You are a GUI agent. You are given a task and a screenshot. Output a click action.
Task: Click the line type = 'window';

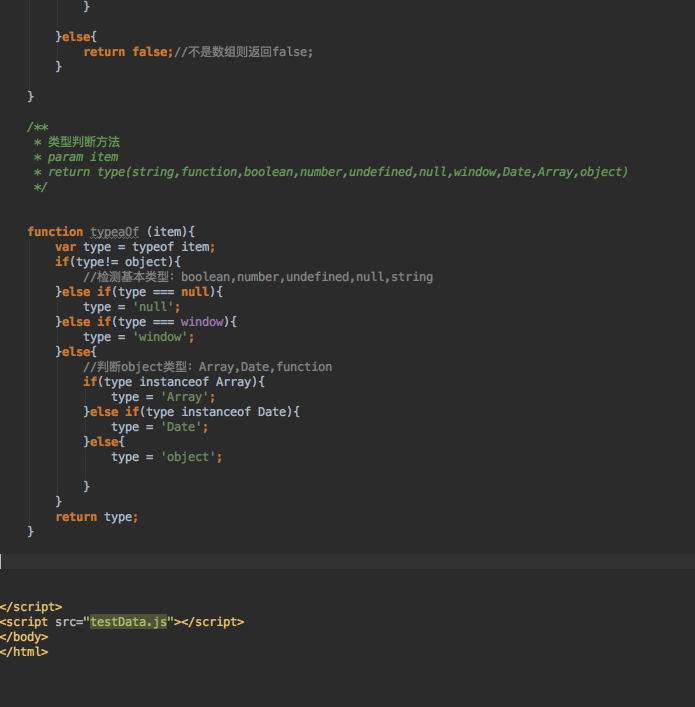(x=139, y=337)
